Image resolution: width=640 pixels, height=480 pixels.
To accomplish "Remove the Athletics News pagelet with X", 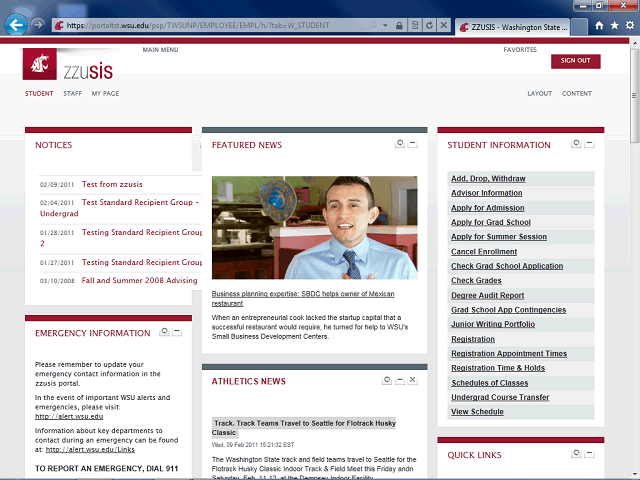I will click(x=413, y=380).
